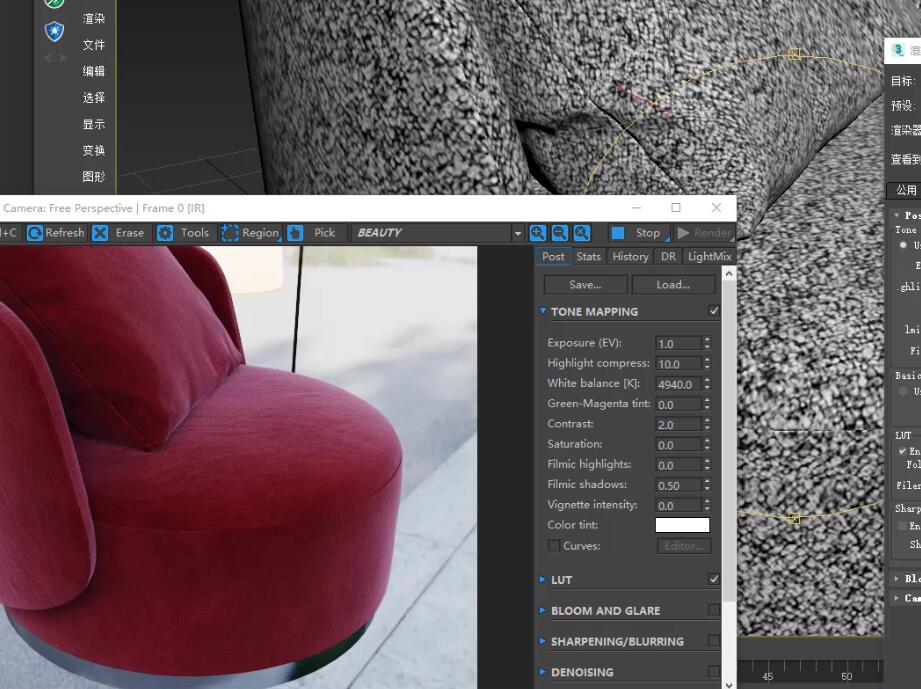Open the 文件 menu item
The height and width of the screenshot is (689, 921).
[93, 45]
